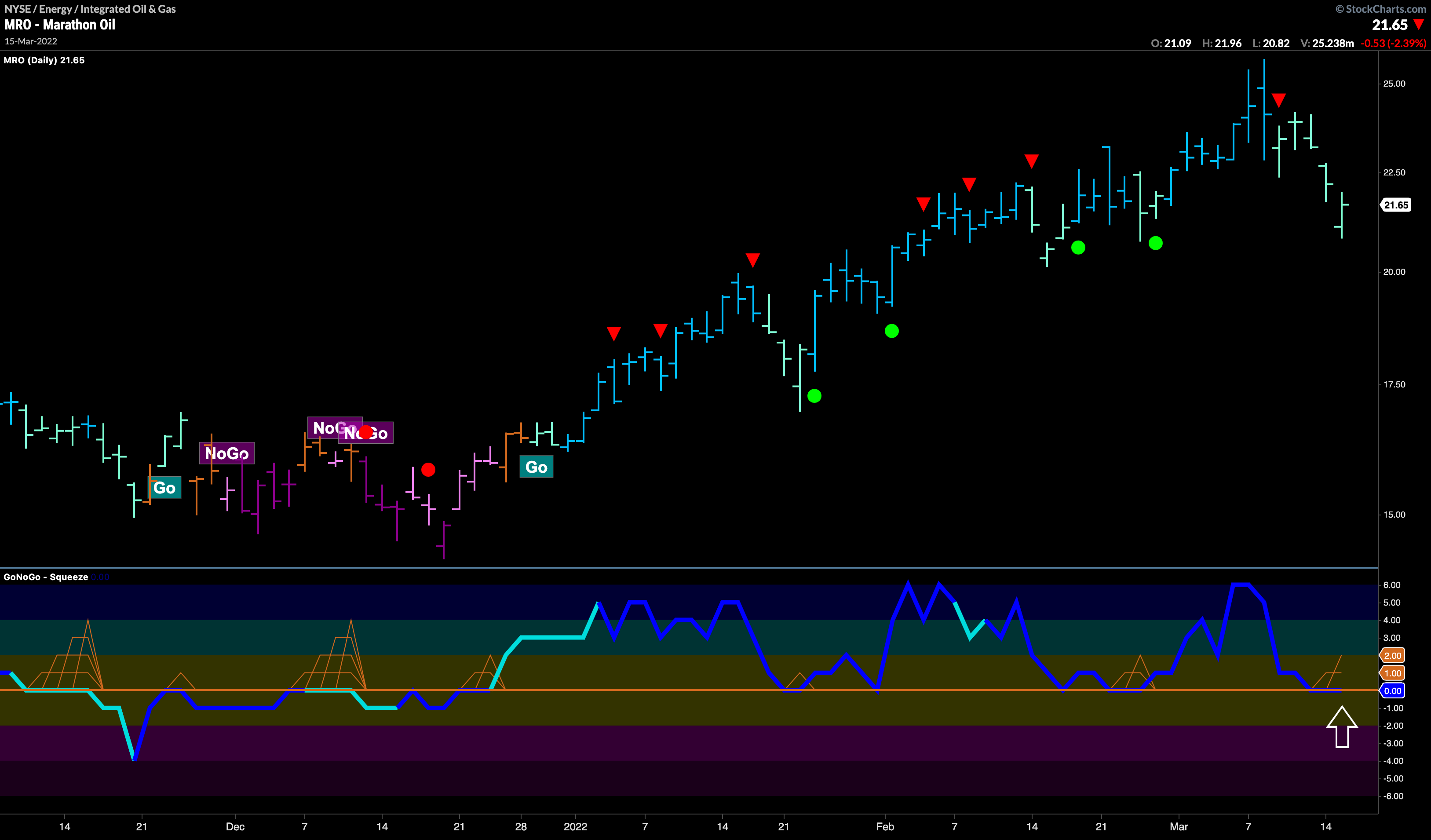
Task: Click the teal Go label near late December
Action: pyautogui.click(x=536, y=467)
